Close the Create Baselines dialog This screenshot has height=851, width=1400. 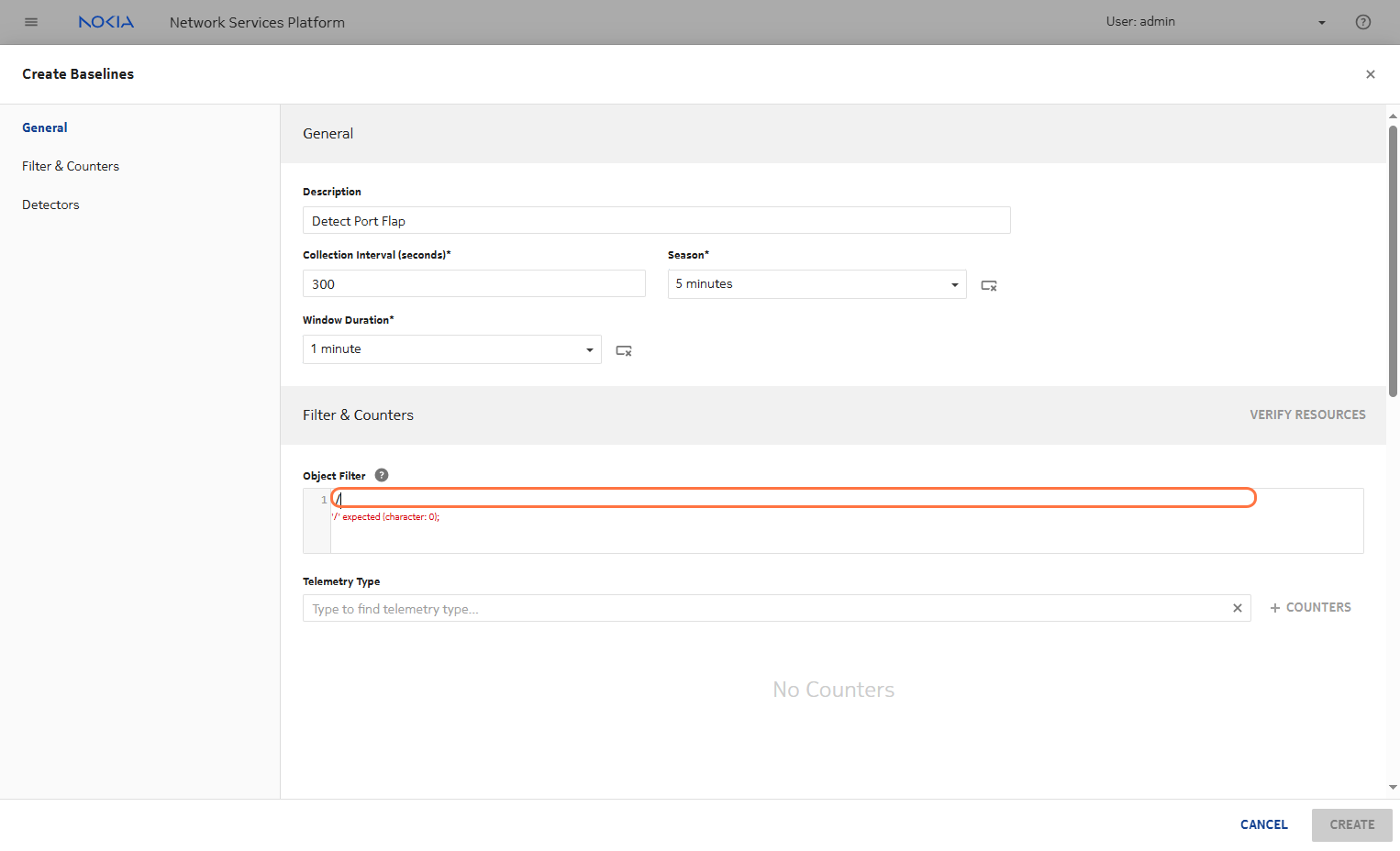1370,74
